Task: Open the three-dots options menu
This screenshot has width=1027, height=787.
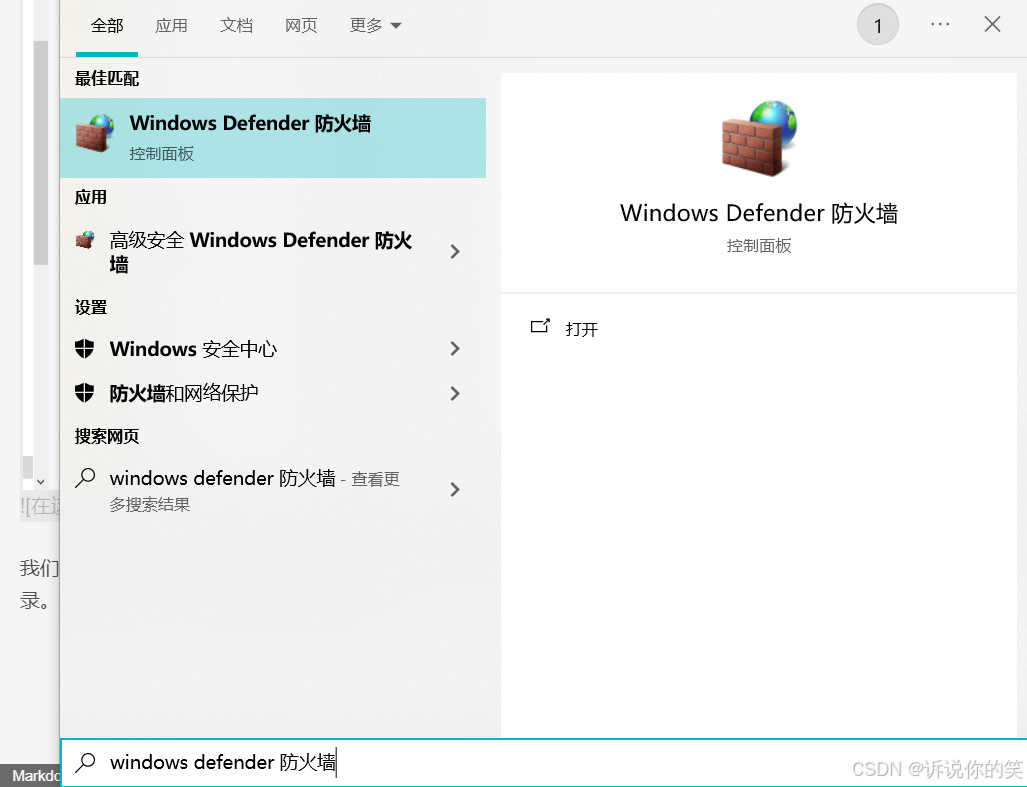Action: pos(940,24)
